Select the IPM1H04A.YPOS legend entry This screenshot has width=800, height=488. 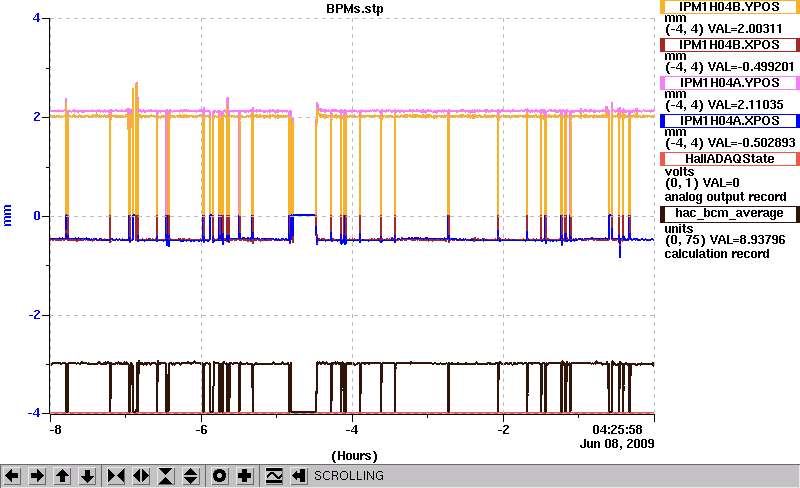pyautogui.click(x=730, y=83)
